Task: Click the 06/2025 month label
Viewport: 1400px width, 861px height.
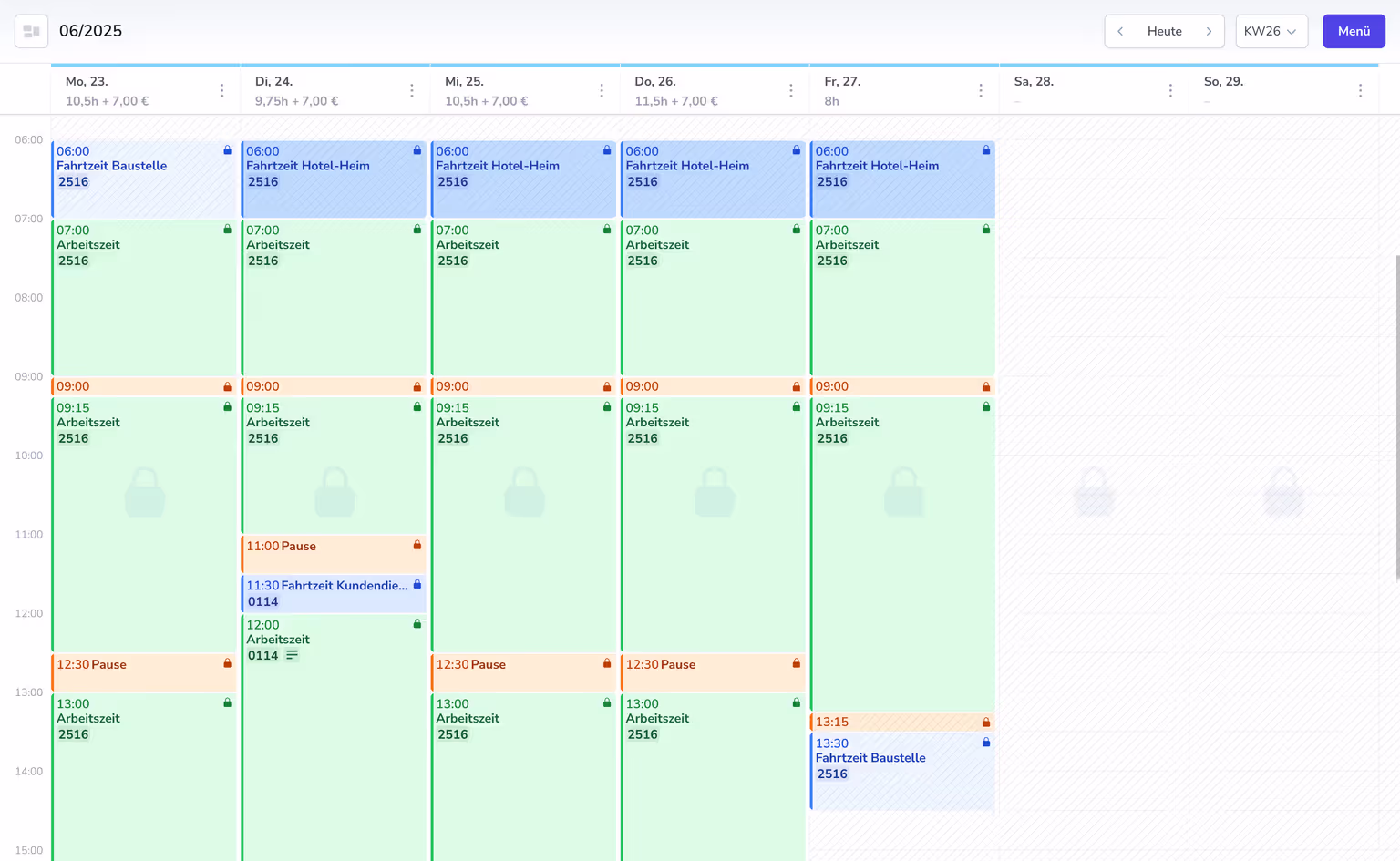Action: point(90,31)
